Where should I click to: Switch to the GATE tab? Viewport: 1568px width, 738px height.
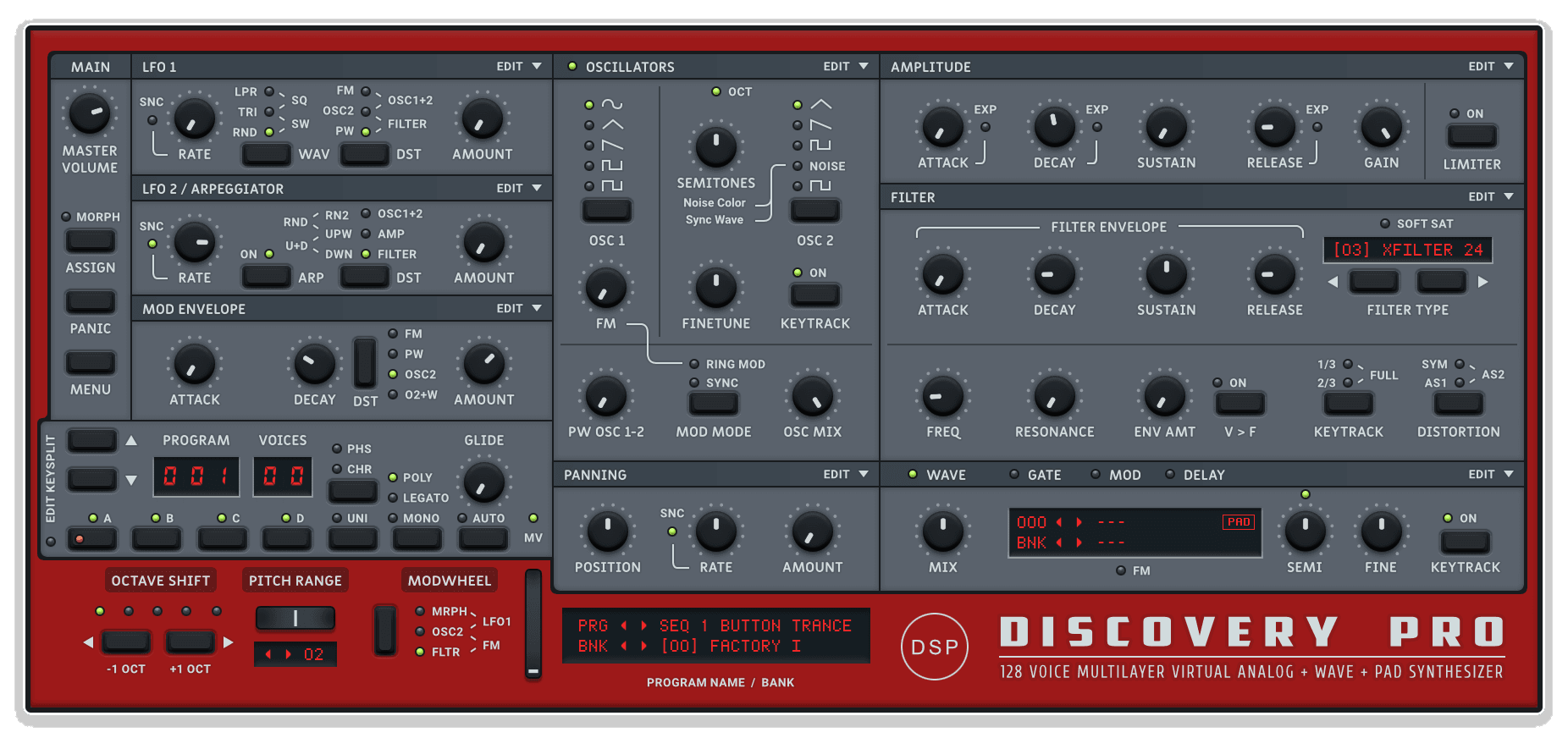[1035, 475]
